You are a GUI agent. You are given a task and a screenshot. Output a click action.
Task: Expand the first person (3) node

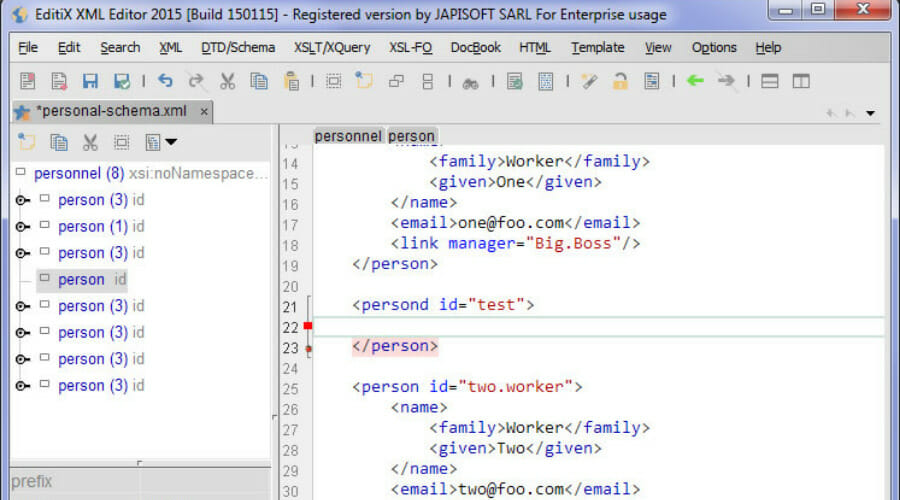[22, 200]
